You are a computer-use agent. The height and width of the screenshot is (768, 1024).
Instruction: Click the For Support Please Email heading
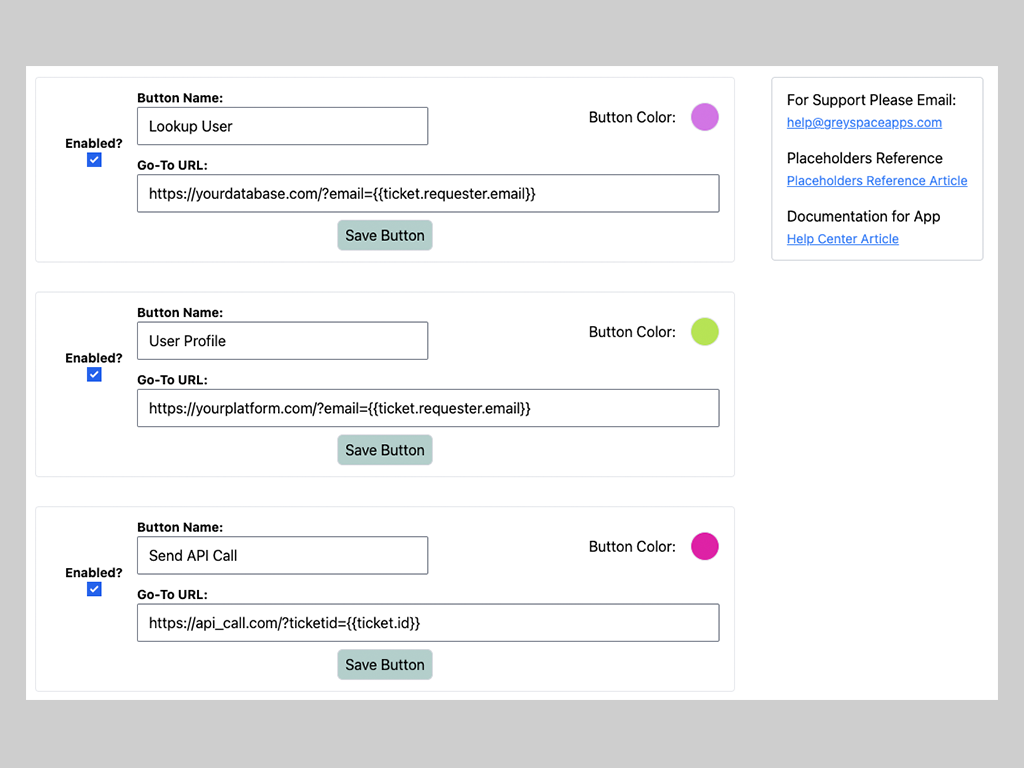(x=871, y=100)
